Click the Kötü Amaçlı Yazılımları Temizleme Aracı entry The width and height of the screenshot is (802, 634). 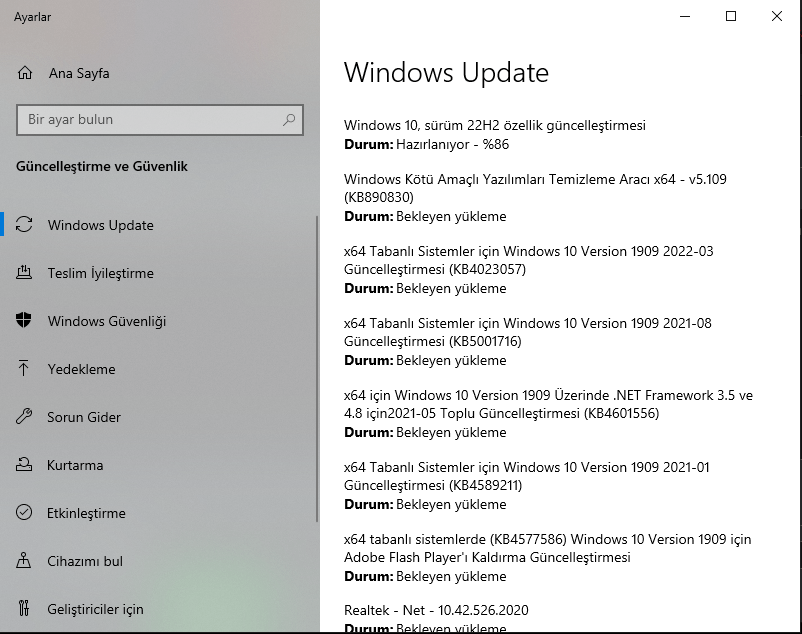tap(535, 188)
